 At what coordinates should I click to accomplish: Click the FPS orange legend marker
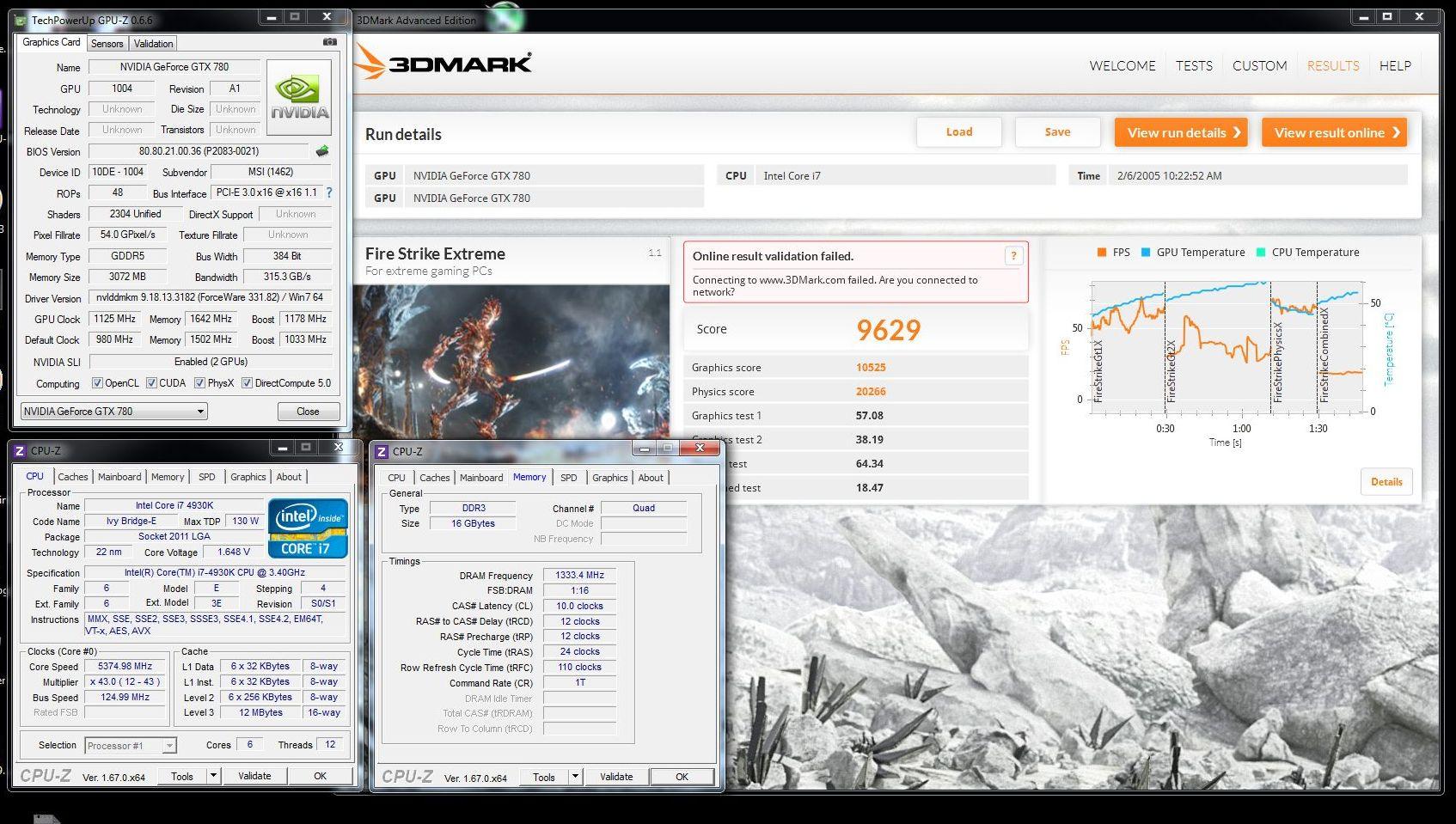point(1101,252)
